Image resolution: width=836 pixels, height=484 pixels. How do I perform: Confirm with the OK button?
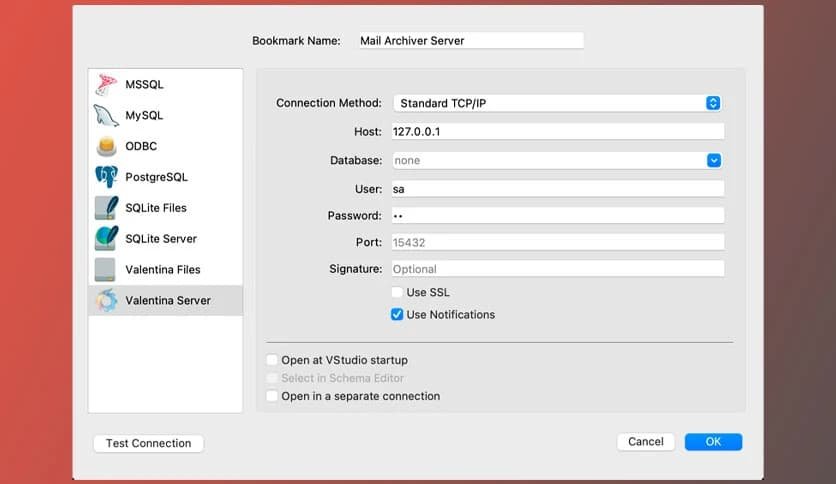coord(713,442)
